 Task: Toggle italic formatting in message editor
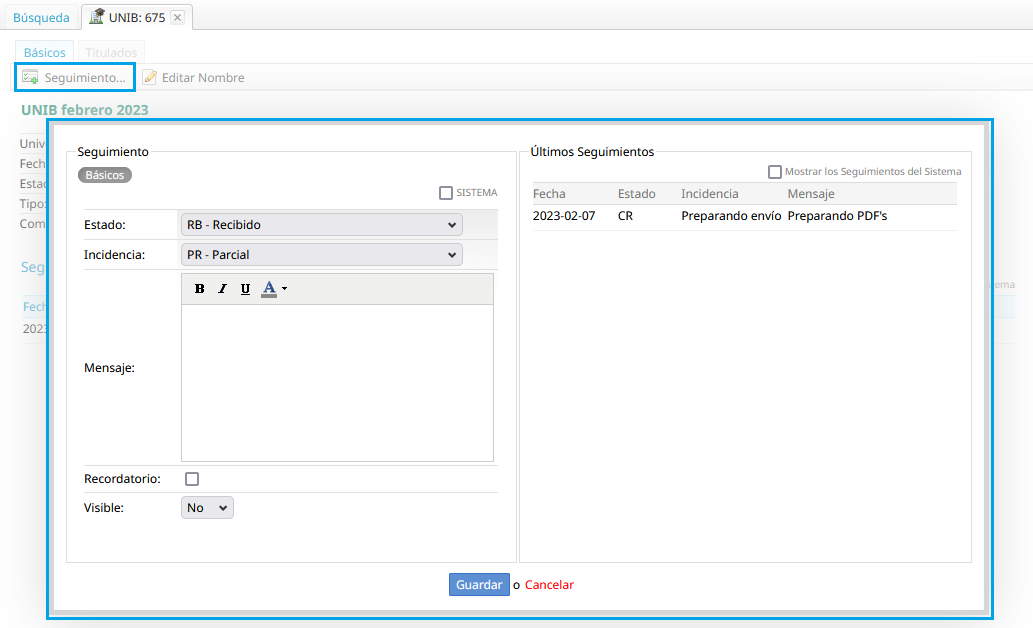(222, 289)
